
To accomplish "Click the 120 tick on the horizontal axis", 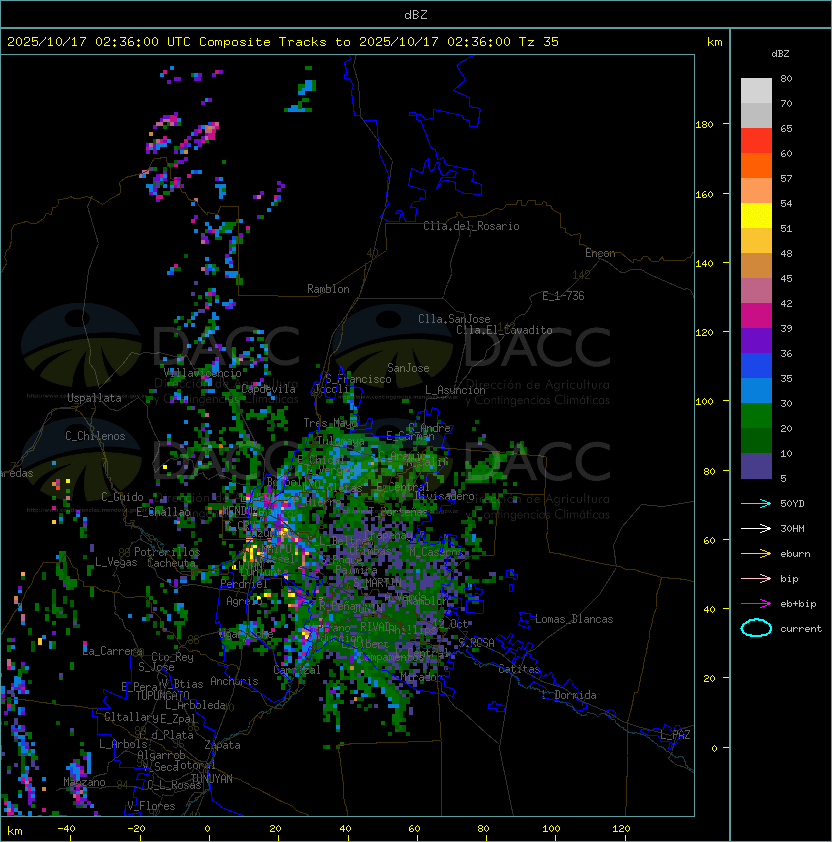I will 621,829.
